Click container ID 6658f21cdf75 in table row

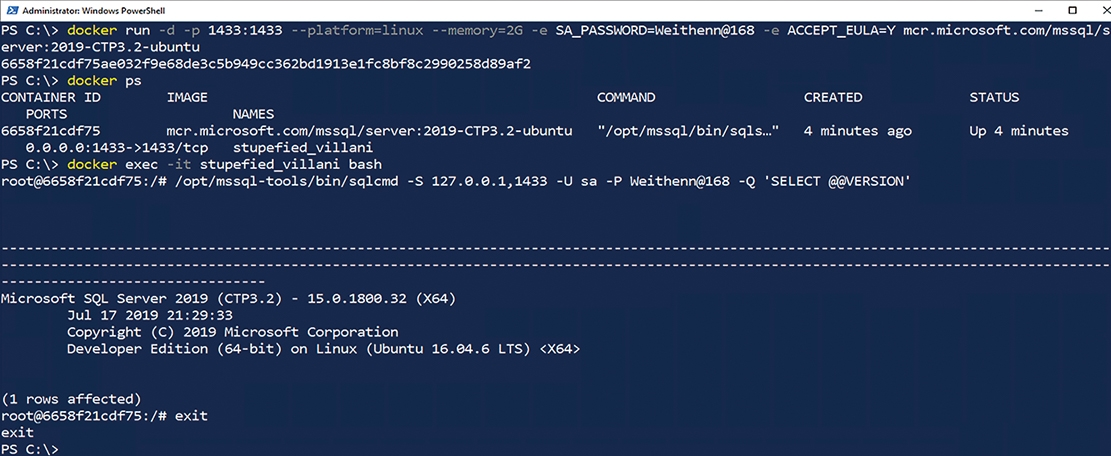(x=50, y=131)
